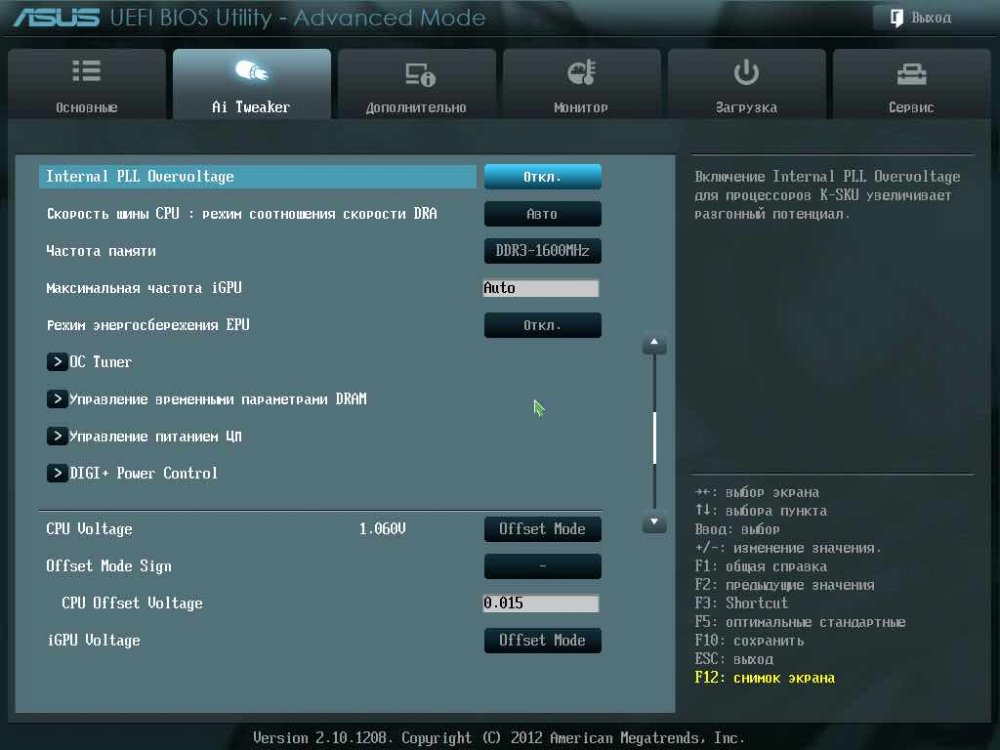Click the F12: снимок экрана hint
The width and height of the screenshot is (1000, 750).
pyautogui.click(x=765, y=678)
